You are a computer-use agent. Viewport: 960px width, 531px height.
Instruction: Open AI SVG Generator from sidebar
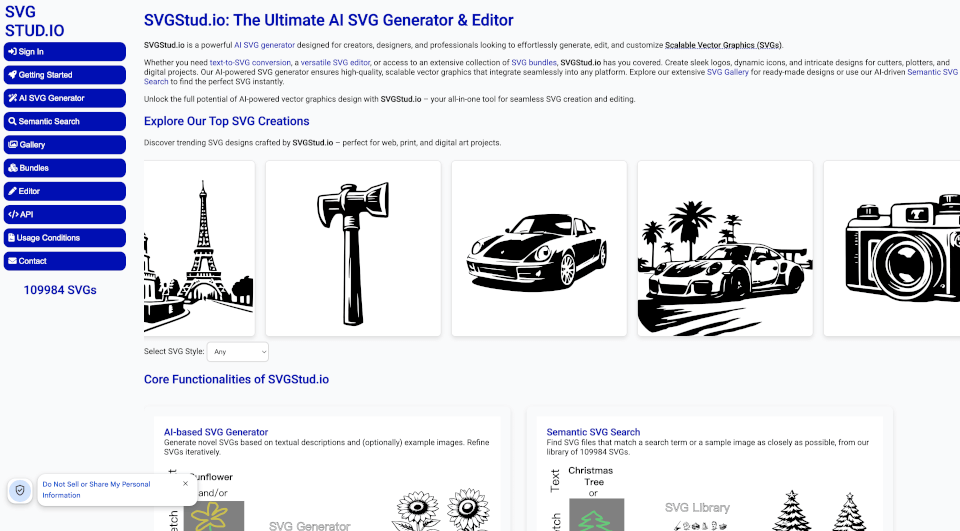click(x=65, y=98)
